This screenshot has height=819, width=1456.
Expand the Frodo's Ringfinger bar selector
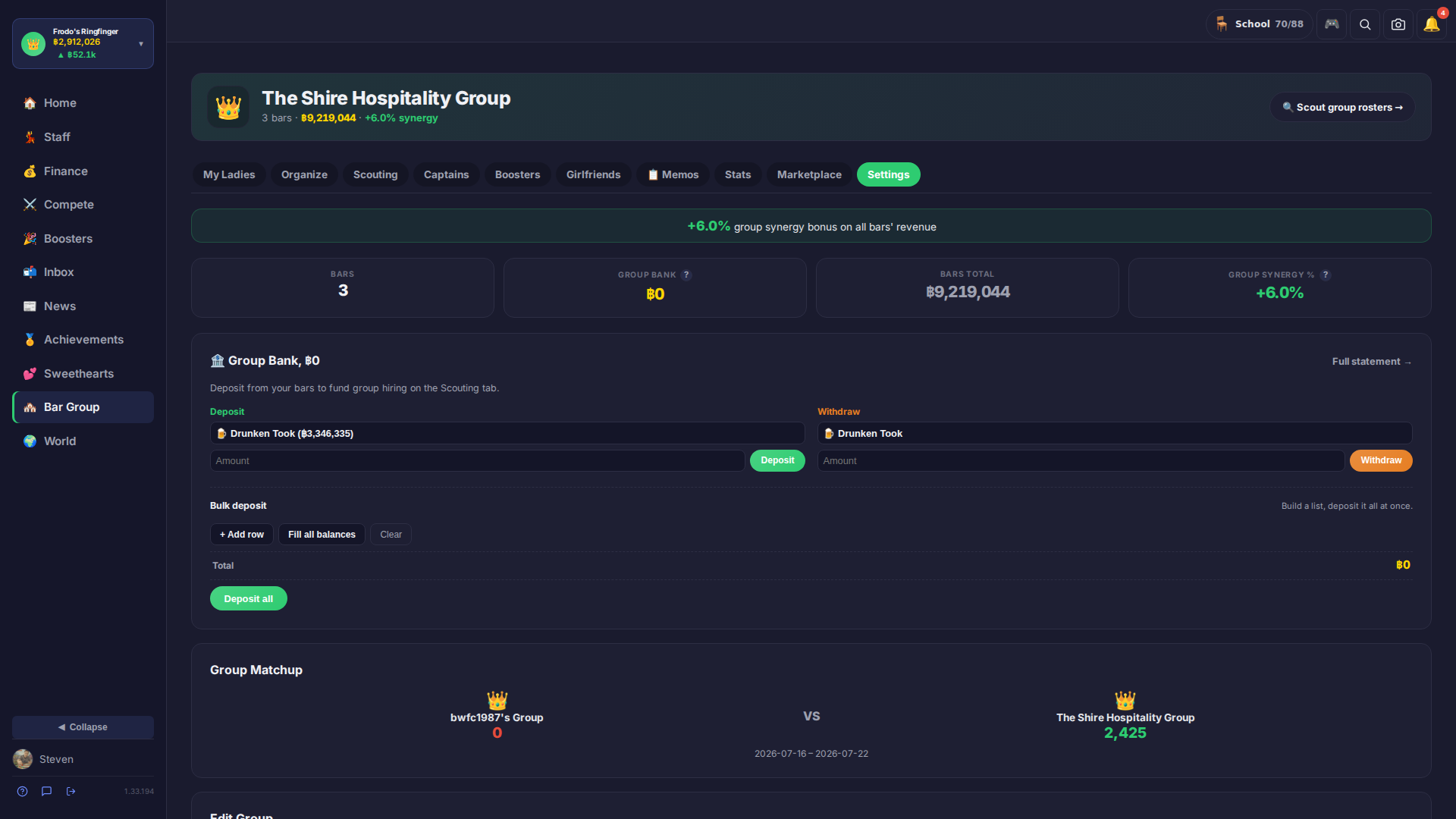83,43
